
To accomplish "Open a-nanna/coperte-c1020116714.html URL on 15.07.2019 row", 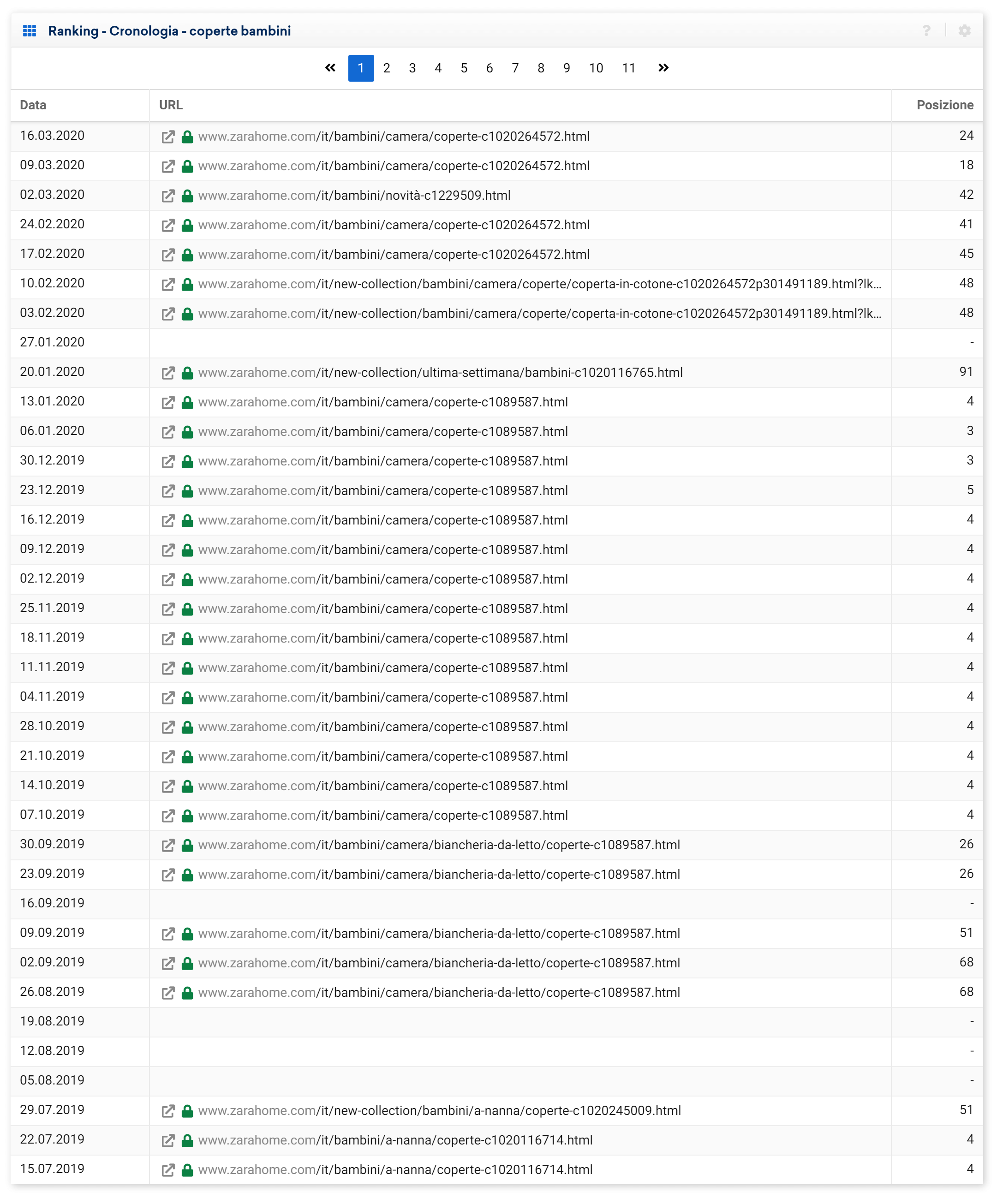I will [x=395, y=1170].
